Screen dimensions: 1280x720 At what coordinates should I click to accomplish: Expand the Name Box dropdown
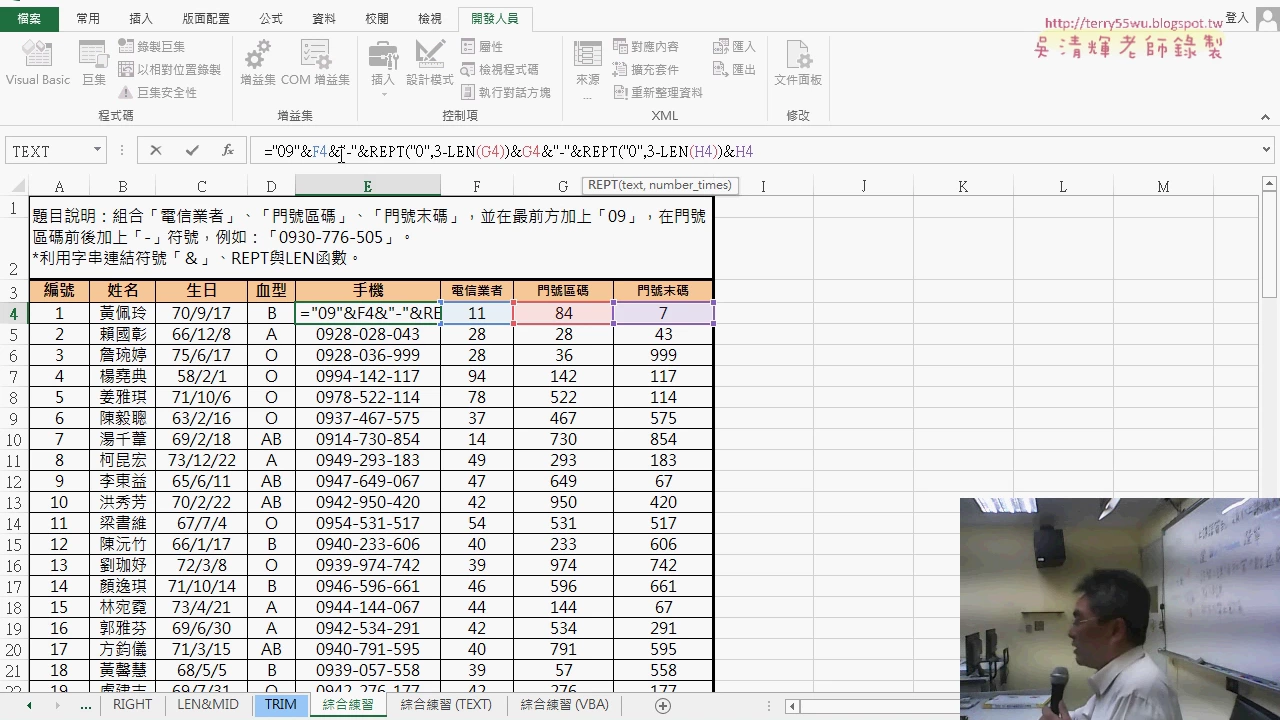coord(97,151)
